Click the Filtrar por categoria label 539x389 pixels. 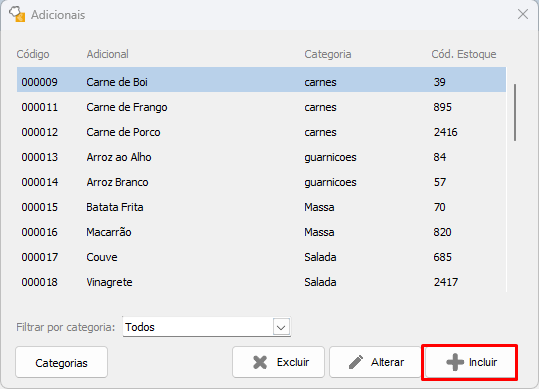coord(66,327)
